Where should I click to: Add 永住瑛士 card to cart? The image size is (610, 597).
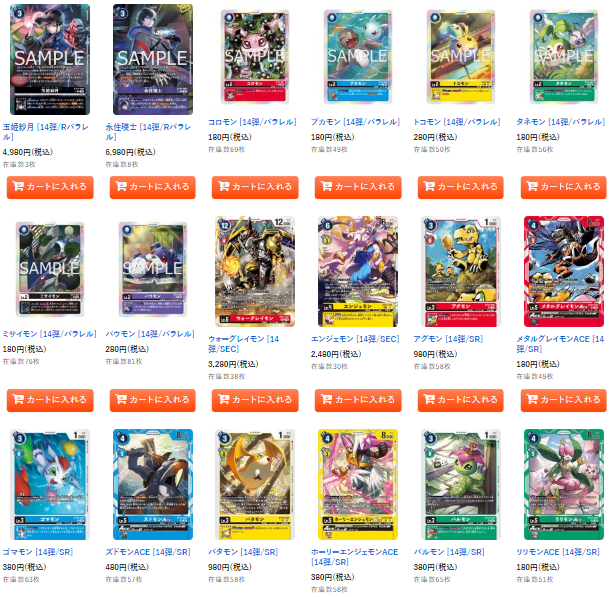[x=152, y=187]
